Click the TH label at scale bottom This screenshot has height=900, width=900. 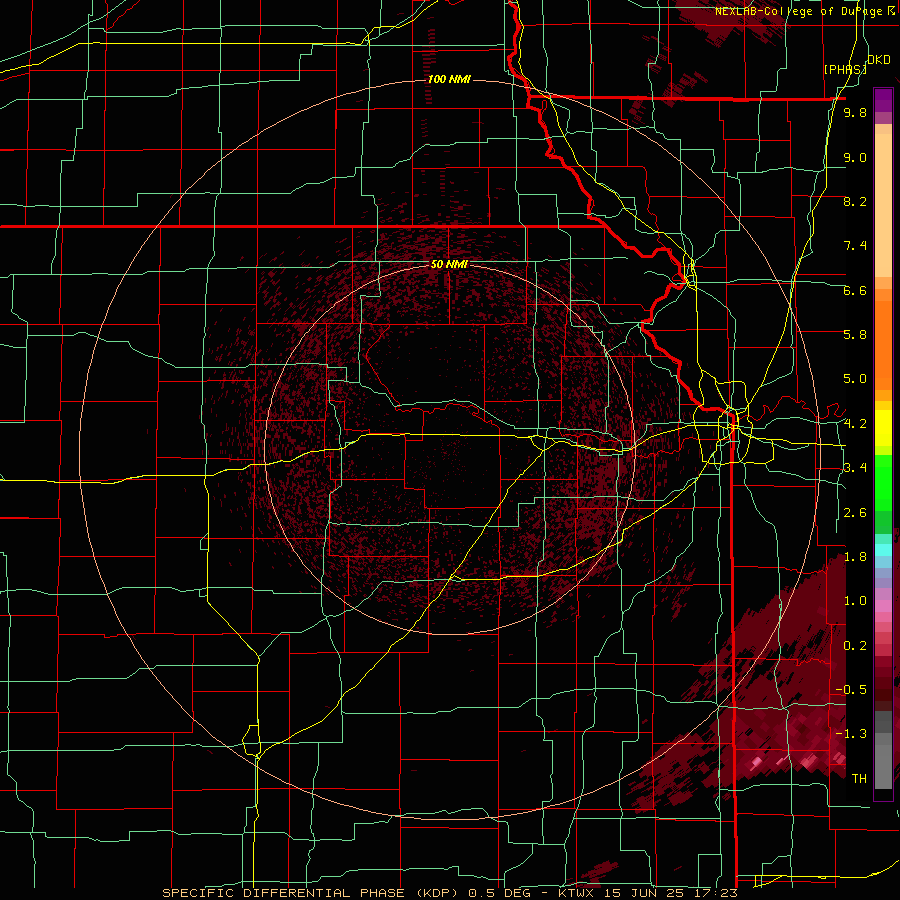point(859,779)
